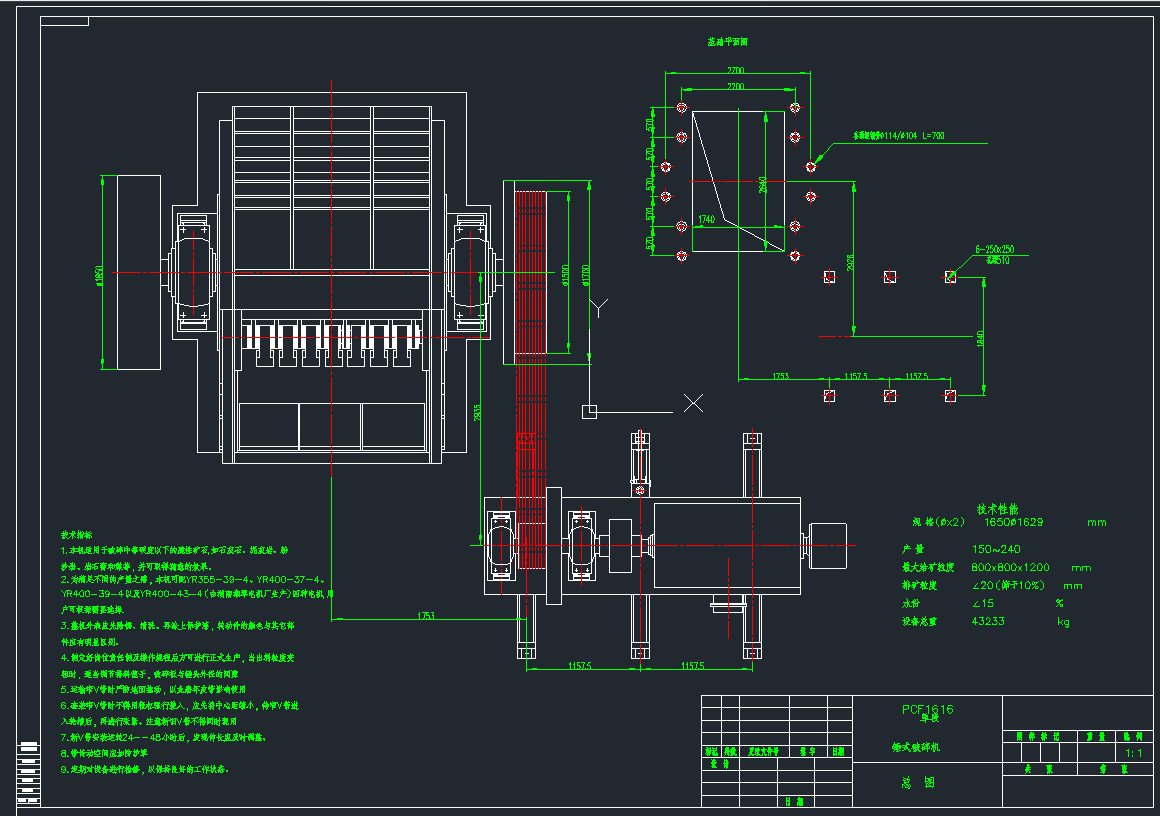
Task: Select the 1740 dimension inside foundation outline
Action: [x=707, y=219]
